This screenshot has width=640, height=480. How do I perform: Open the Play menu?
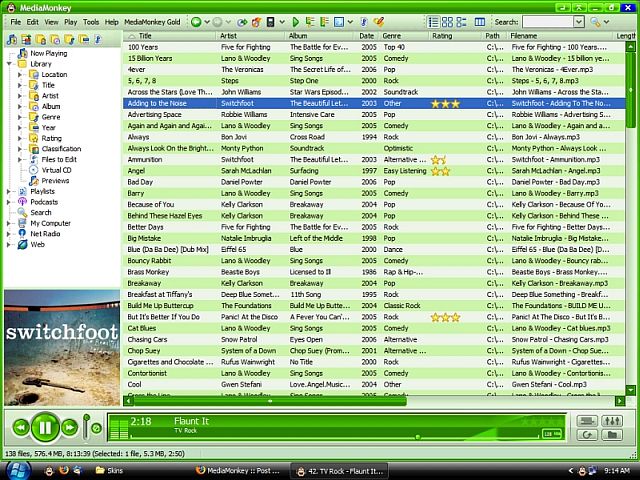(x=70, y=22)
